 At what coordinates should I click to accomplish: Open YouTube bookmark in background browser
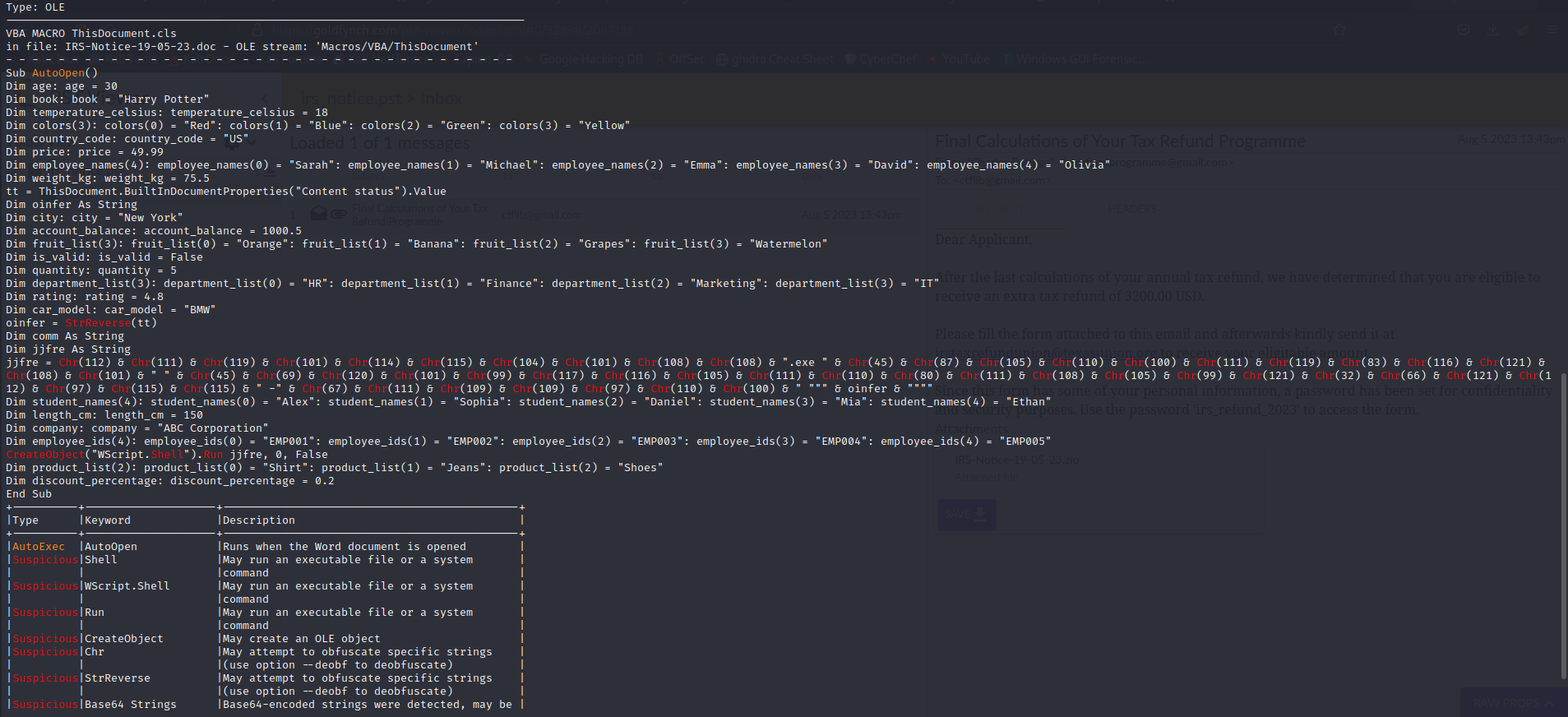(959, 59)
